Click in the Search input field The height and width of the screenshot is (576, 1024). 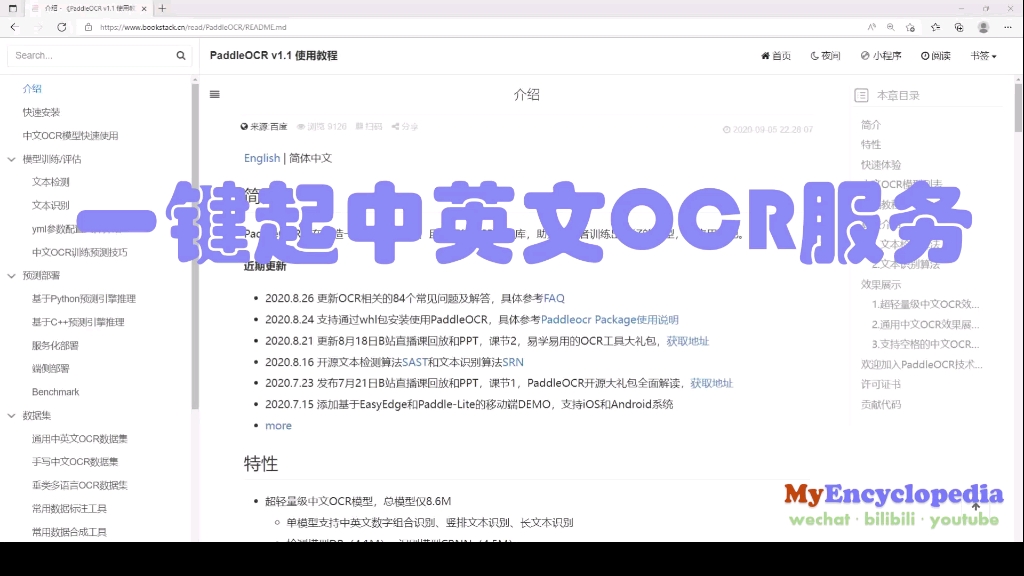[91, 56]
